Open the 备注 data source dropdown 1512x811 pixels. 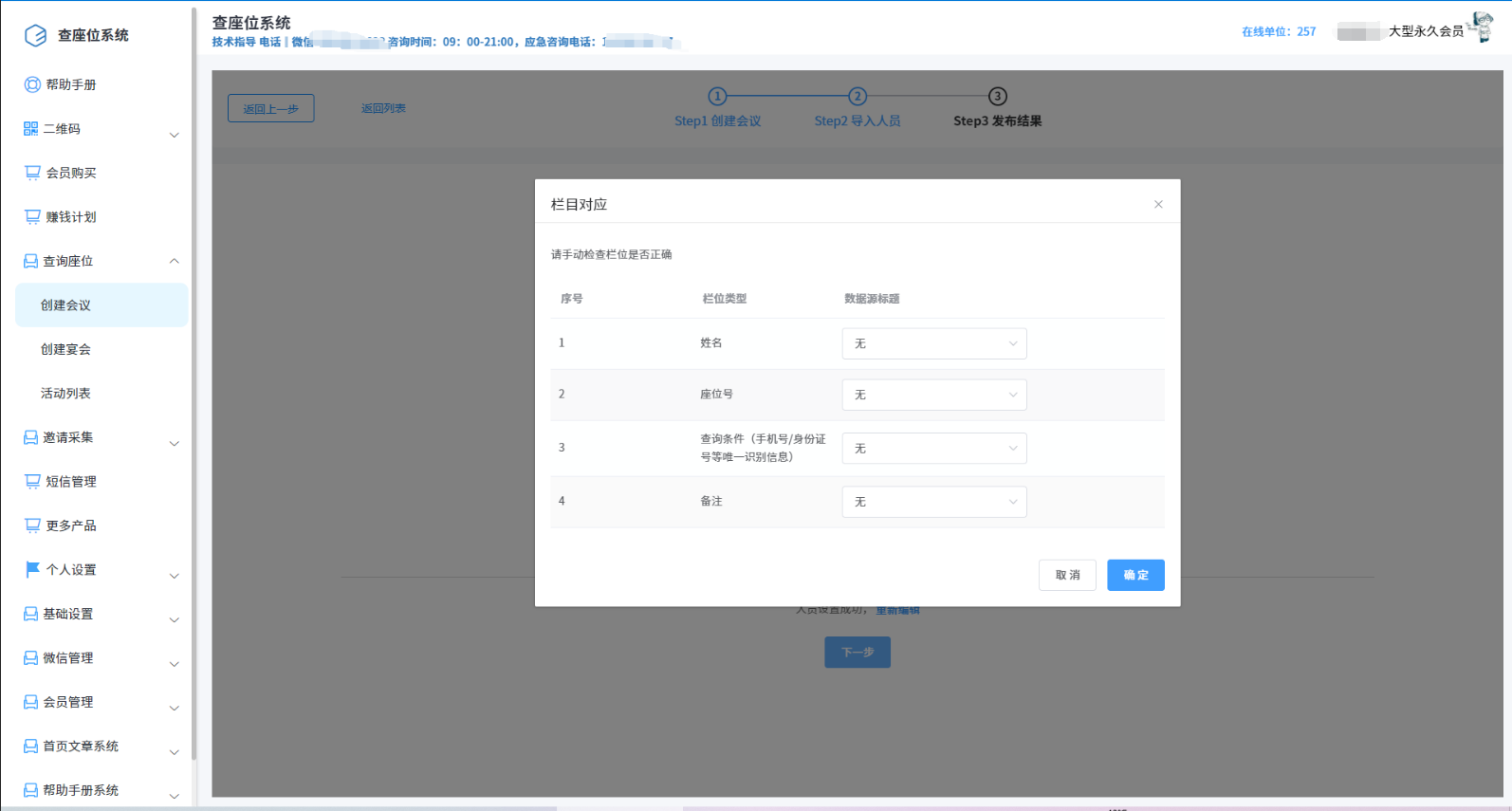coord(933,502)
